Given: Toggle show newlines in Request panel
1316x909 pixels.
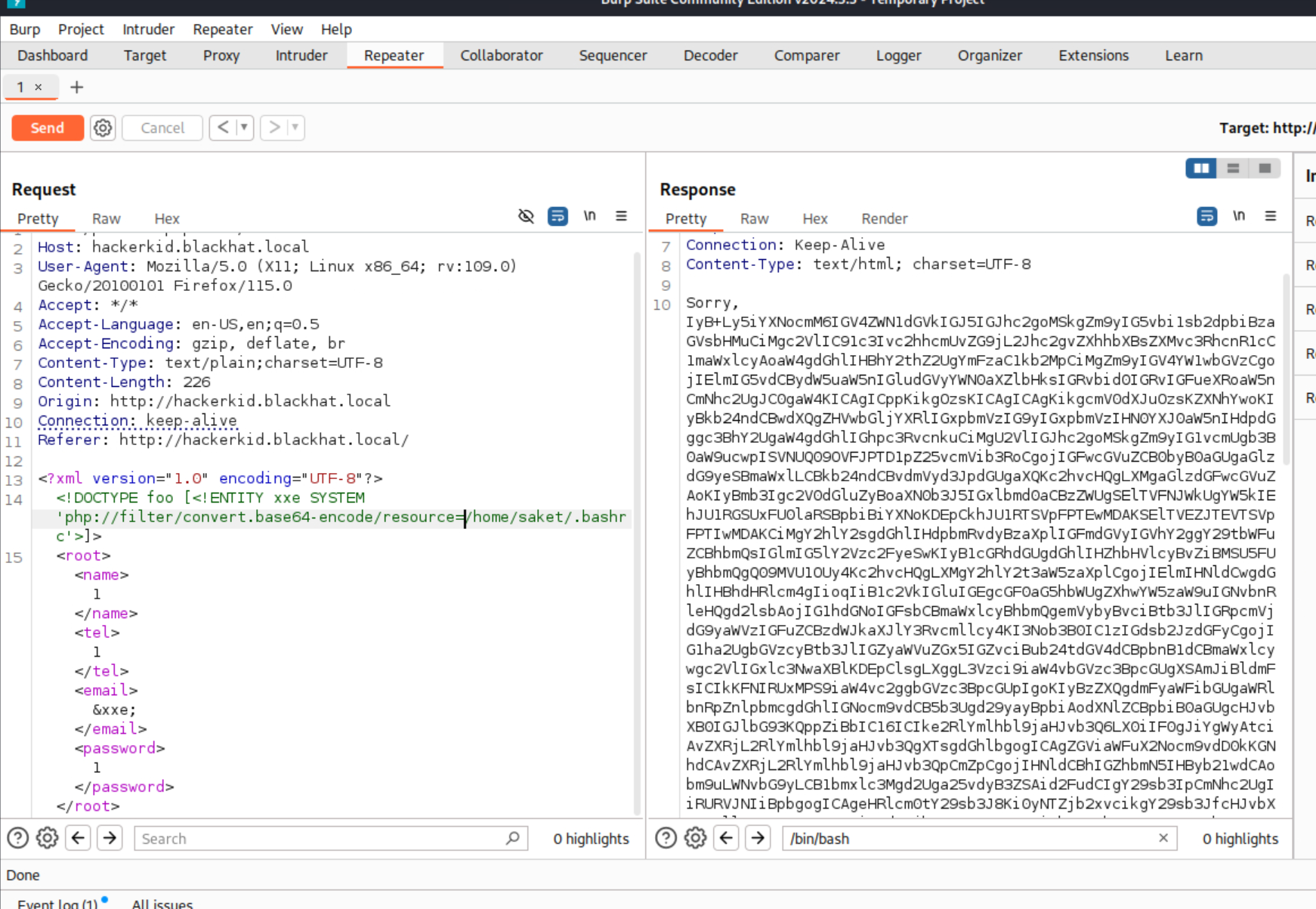Looking at the screenshot, I should 590,216.
